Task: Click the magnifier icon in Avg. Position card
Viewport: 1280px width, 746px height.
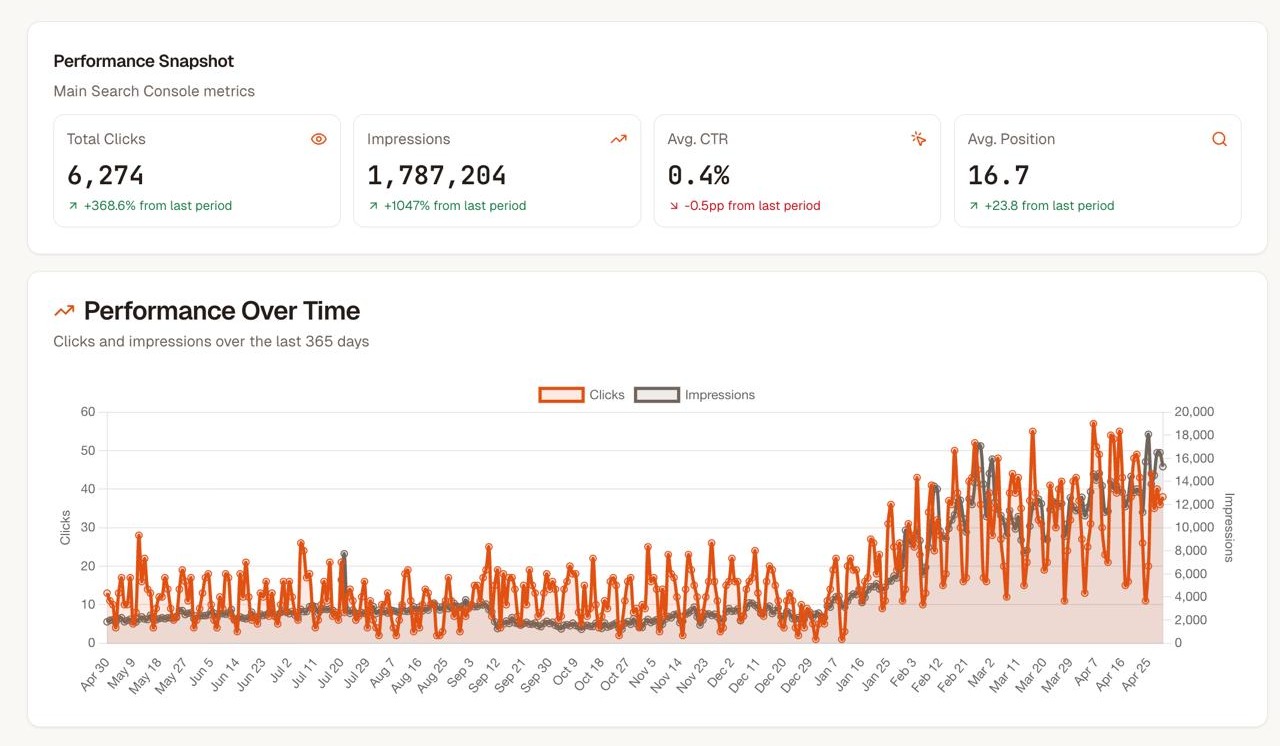Action: coord(1219,139)
